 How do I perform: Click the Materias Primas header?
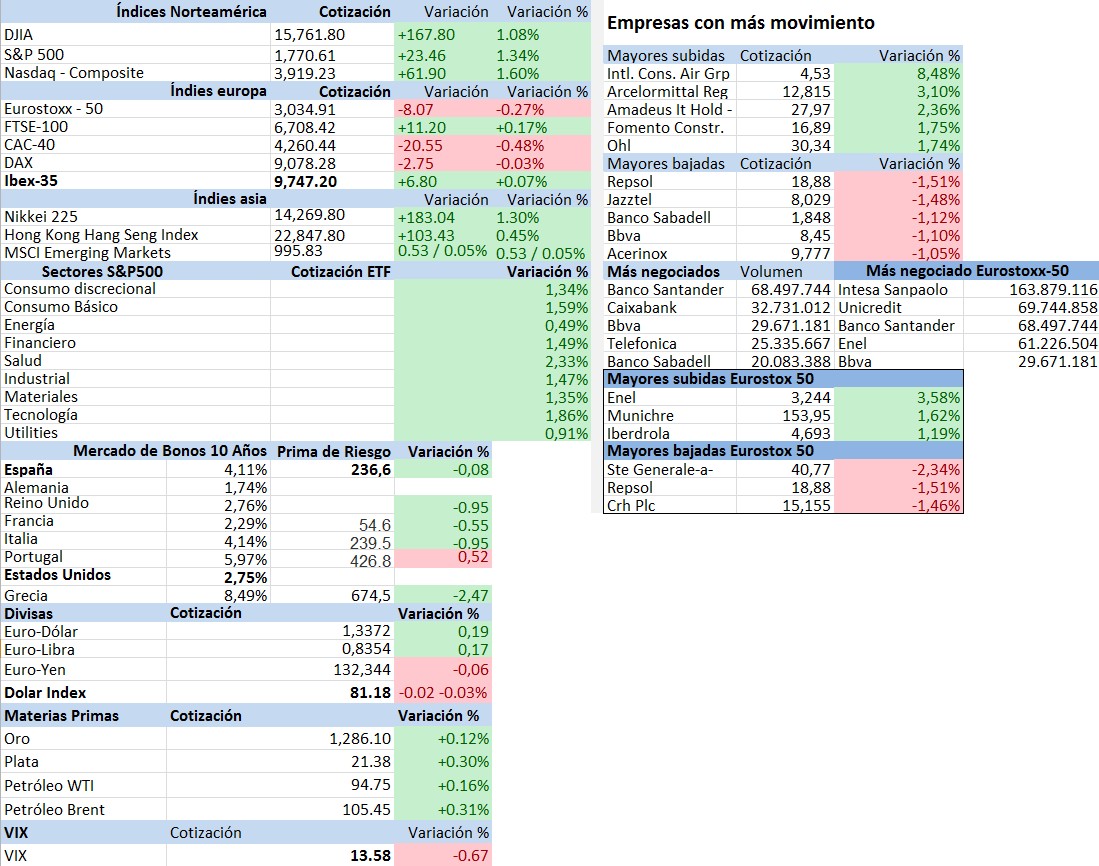62,715
